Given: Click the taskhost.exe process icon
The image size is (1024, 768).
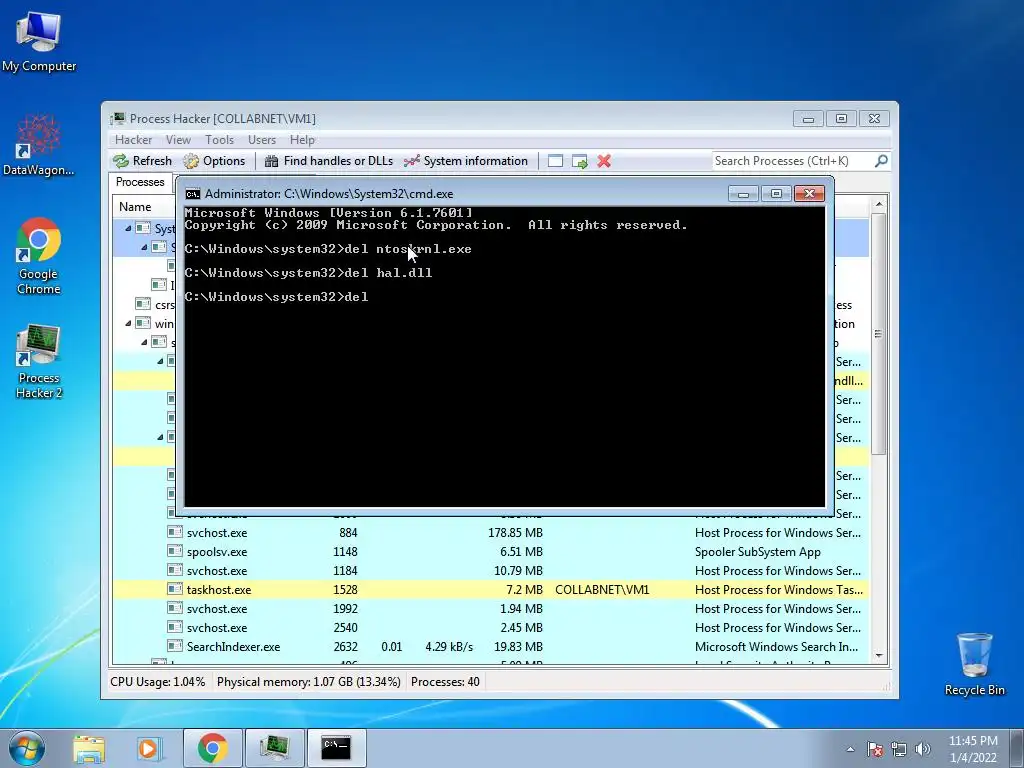Looking at the screenshot, I should click(174, 589).
